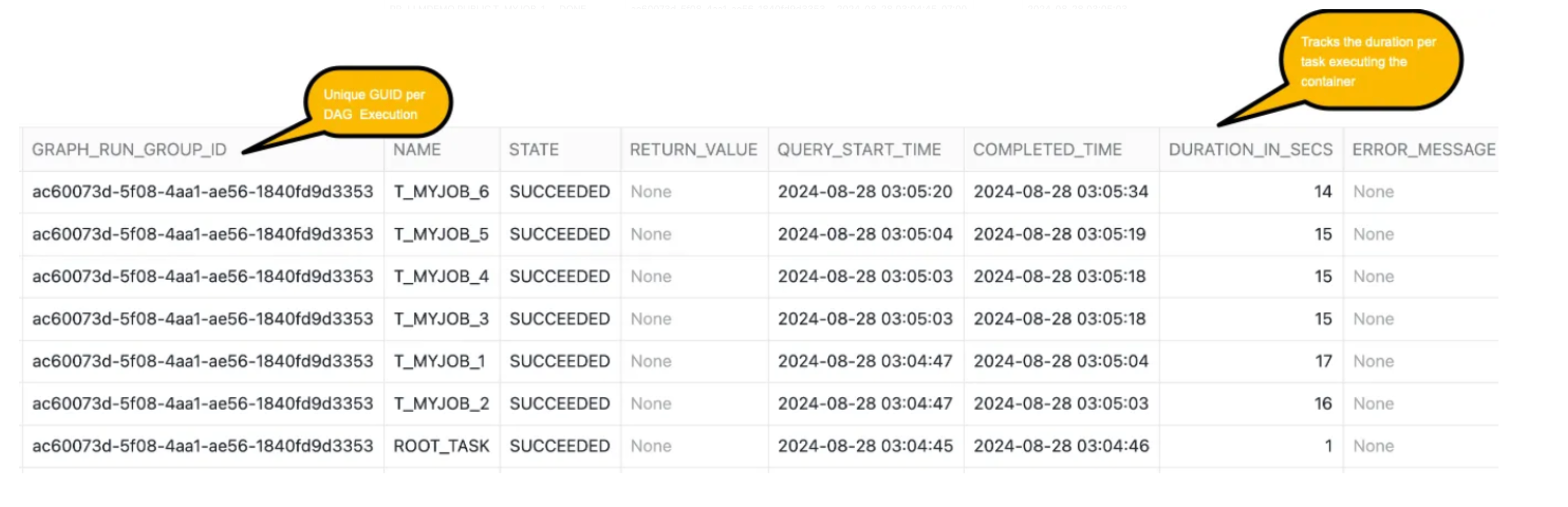
Task: Click the T_MYJOB_6 name cell
Action: click(441, 192)
